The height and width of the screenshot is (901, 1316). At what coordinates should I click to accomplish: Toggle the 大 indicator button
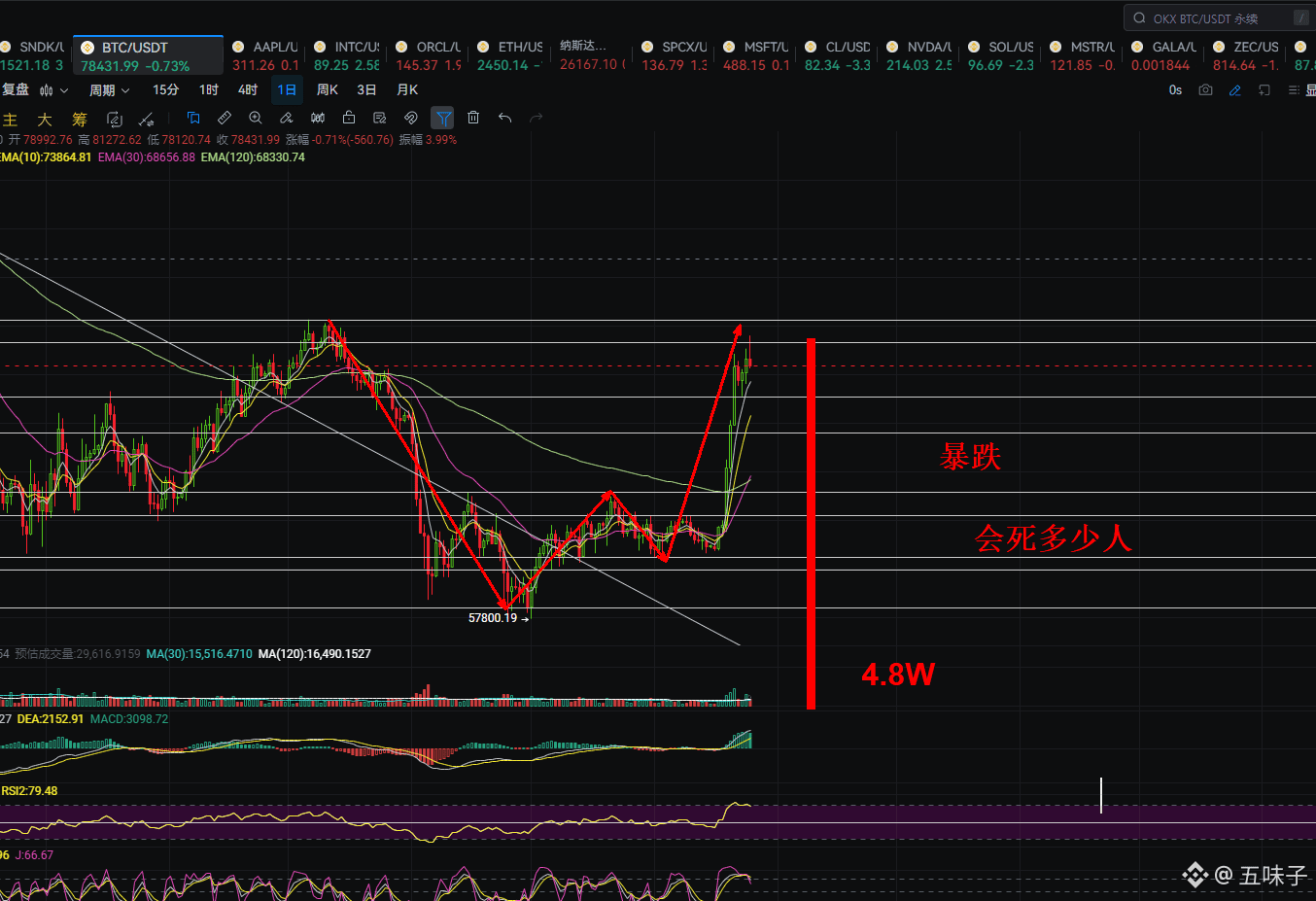(x=45, y=120)
